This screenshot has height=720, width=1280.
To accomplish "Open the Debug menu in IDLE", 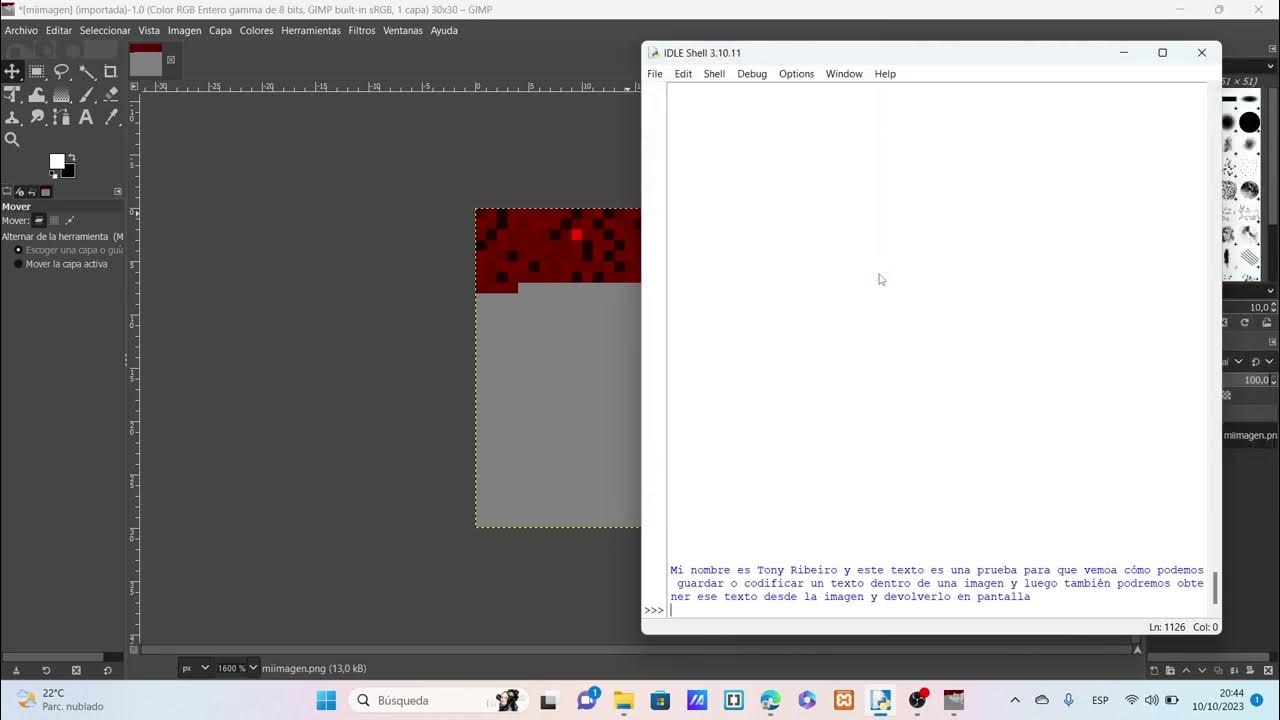I will 752,74.
